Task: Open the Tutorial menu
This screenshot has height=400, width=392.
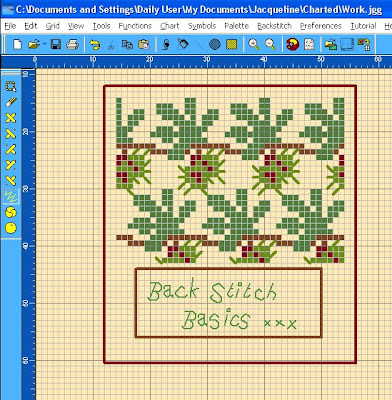Action: tap(363, 26)
